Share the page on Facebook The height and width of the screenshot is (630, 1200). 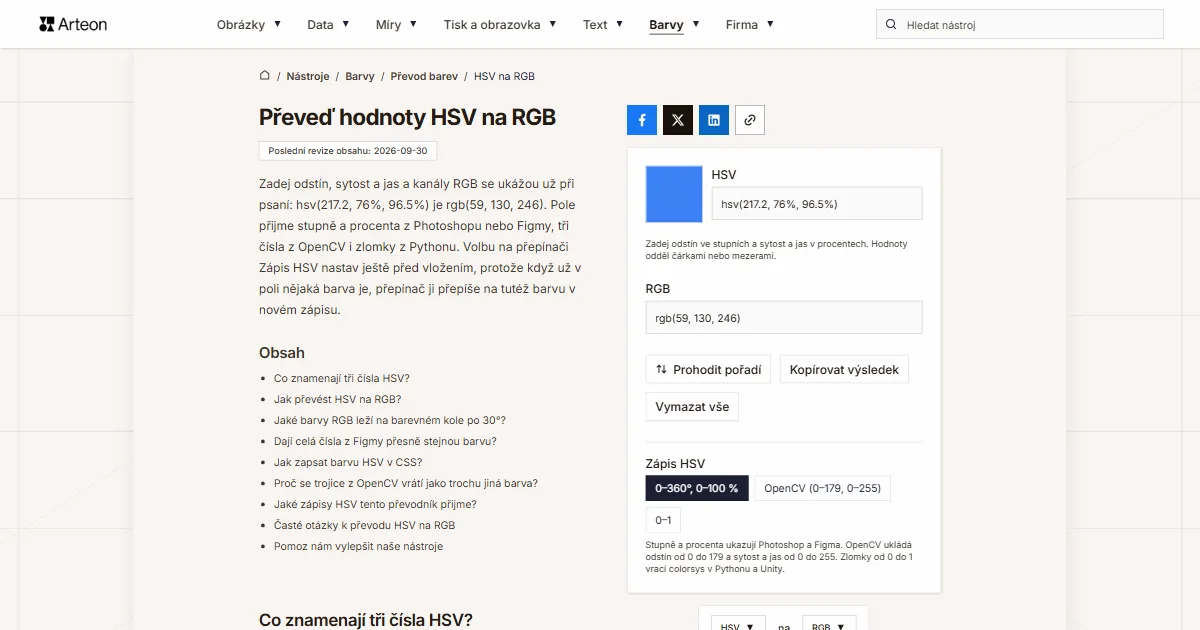coord(642,120)
